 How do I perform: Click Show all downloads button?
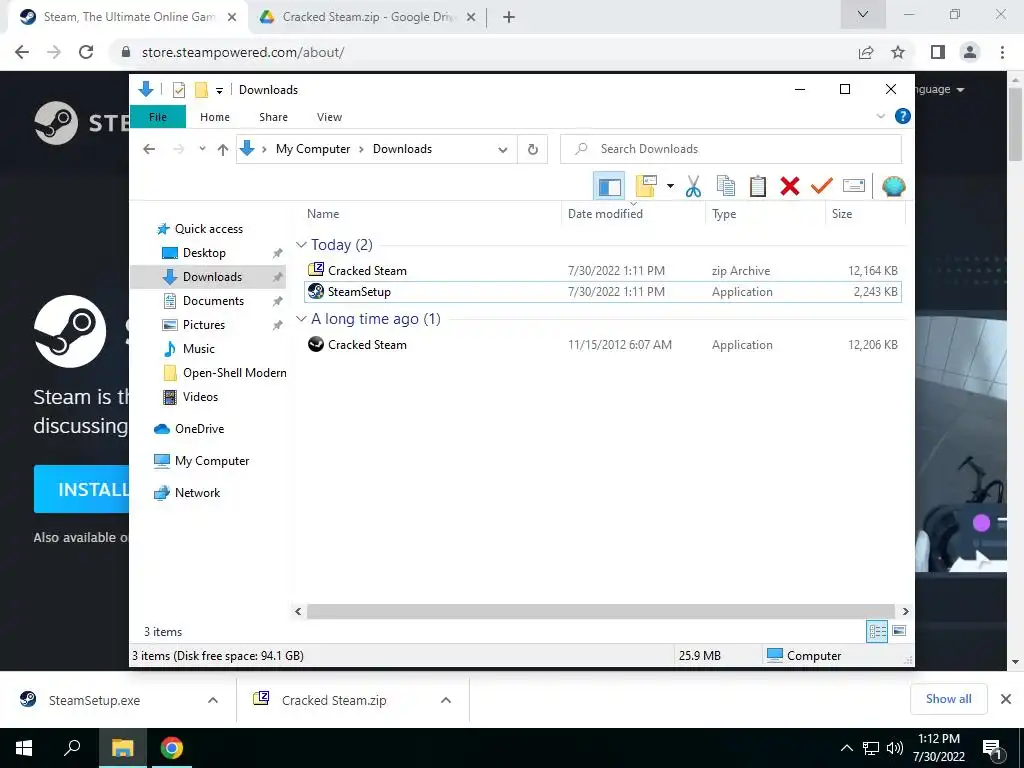coord(948,699)
